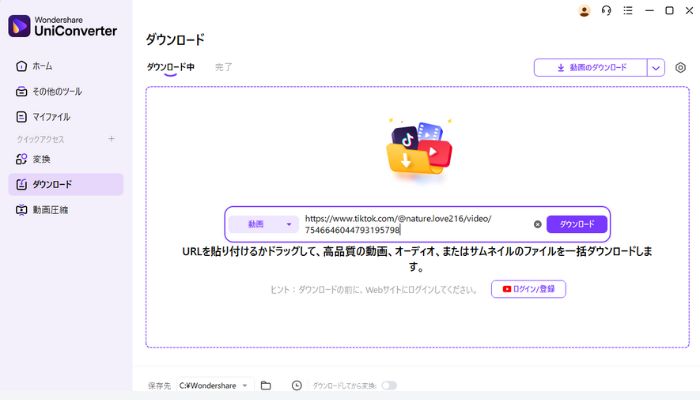This screenshot has width=700, height=400.
Task: Click the headset support icon
Action: (x=606, y=11)
